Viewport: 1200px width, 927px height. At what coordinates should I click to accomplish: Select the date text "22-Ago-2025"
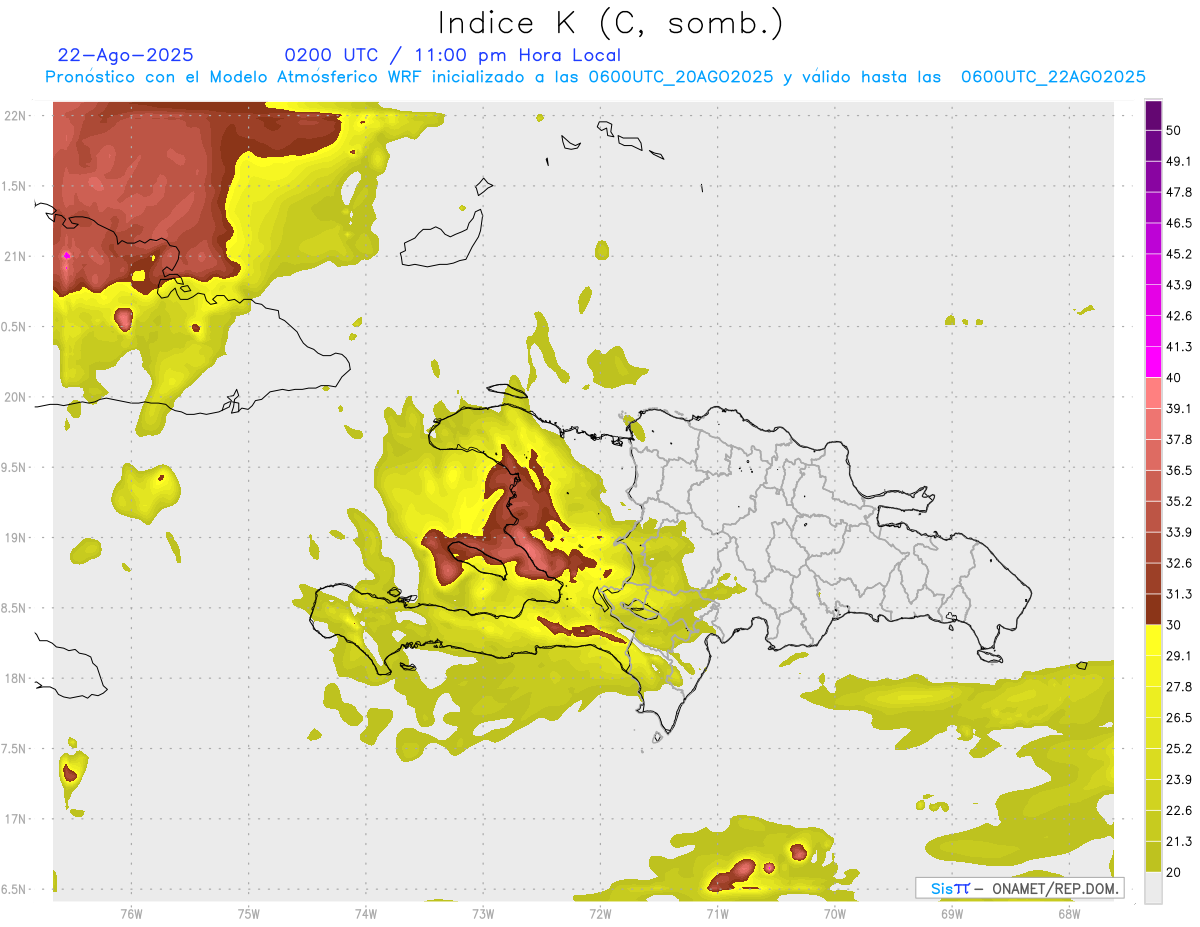tap(126, 55)
